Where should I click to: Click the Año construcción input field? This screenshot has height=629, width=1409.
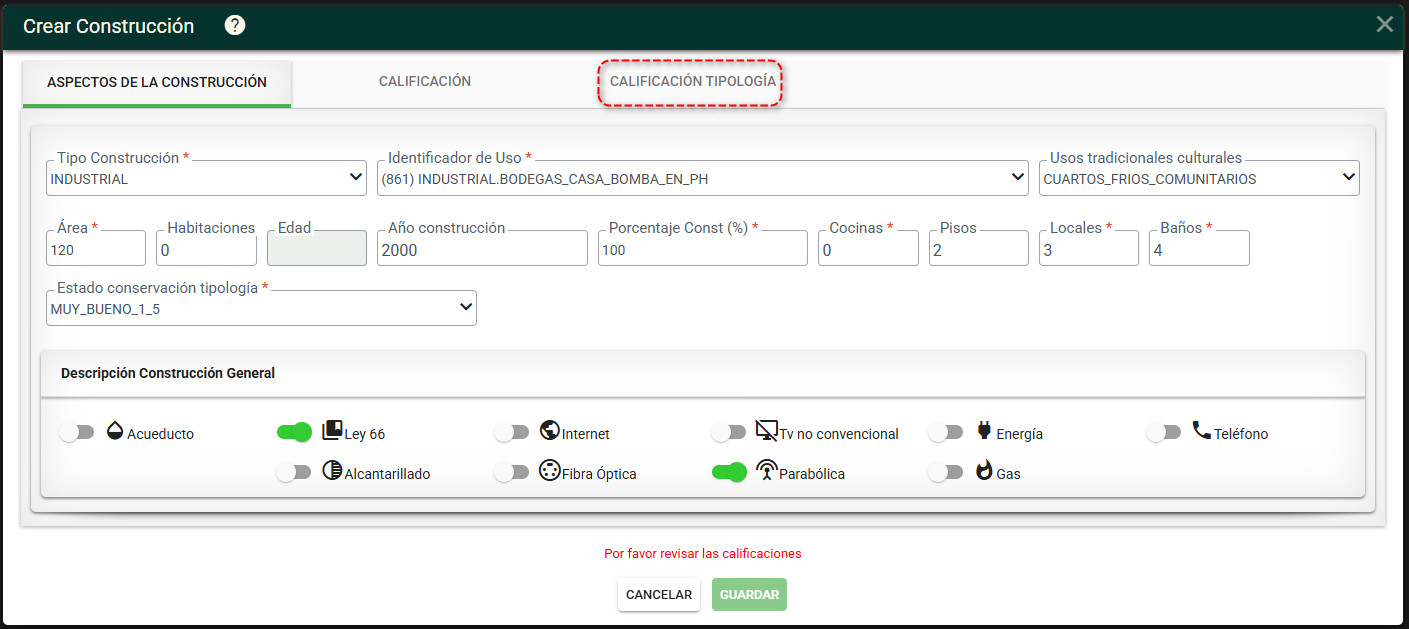click(x=482, y=248)
